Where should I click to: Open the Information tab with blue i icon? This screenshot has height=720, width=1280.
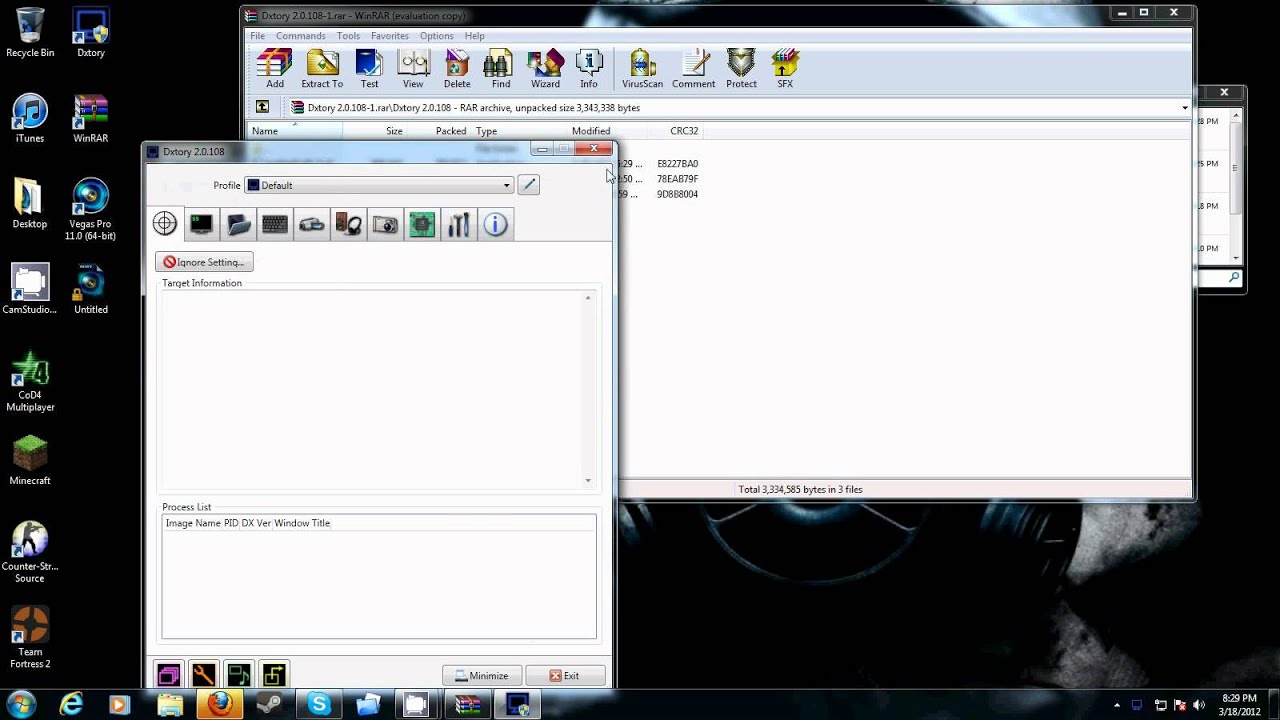coord(496,224)
